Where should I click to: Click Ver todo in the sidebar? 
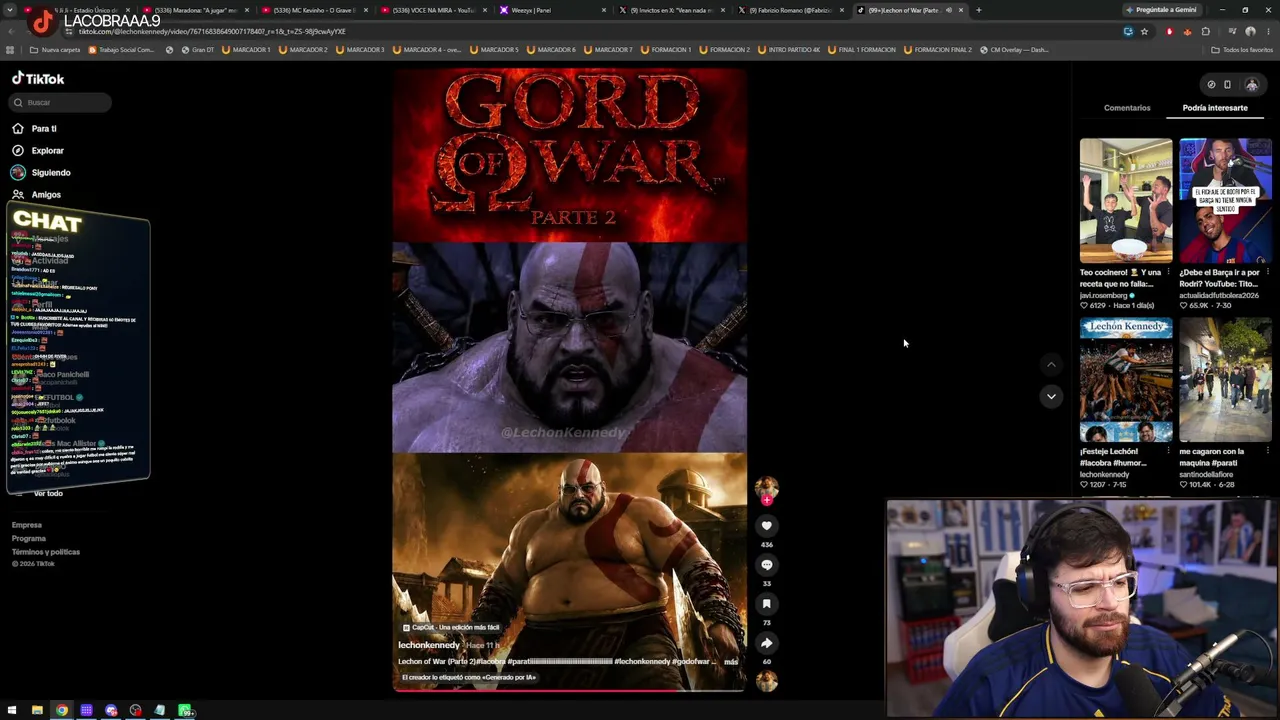(x=48, y=493)
